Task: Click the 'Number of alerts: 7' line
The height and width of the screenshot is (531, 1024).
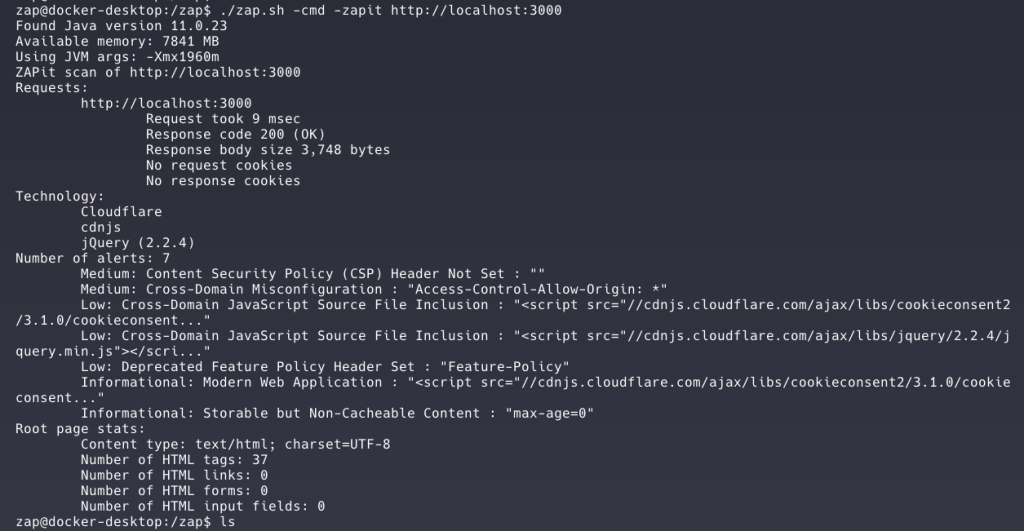Action: (x=93, y=258)
